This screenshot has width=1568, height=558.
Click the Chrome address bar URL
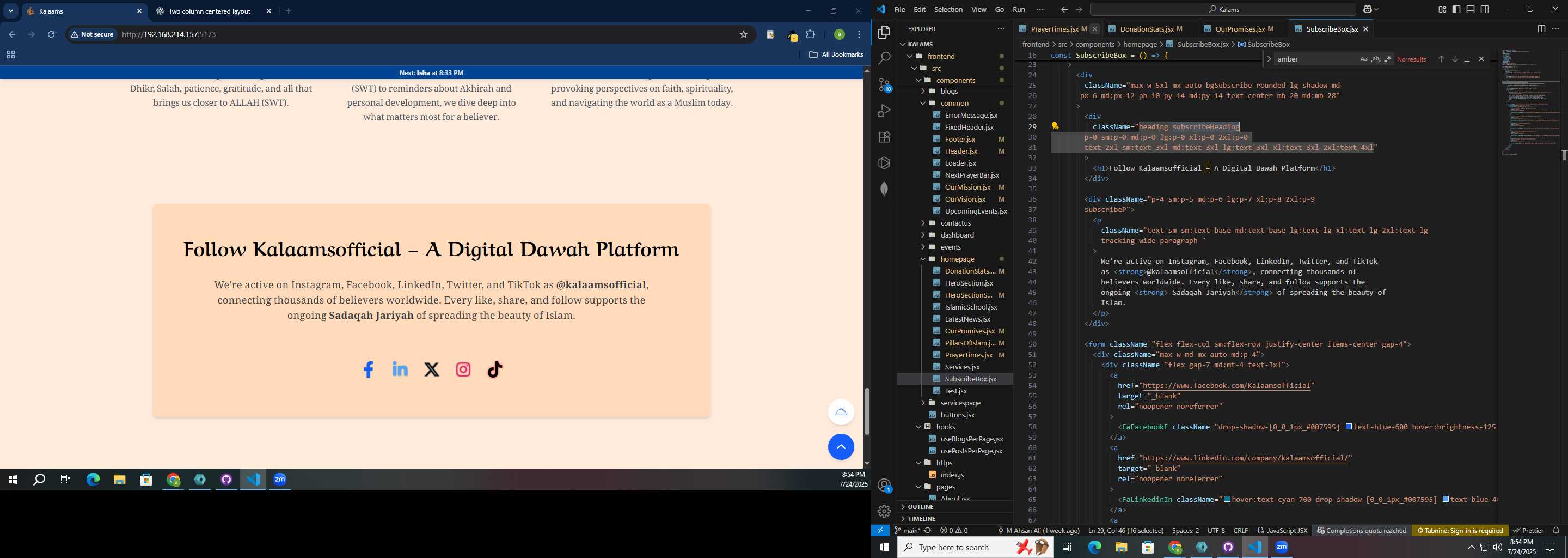point(169,35)
